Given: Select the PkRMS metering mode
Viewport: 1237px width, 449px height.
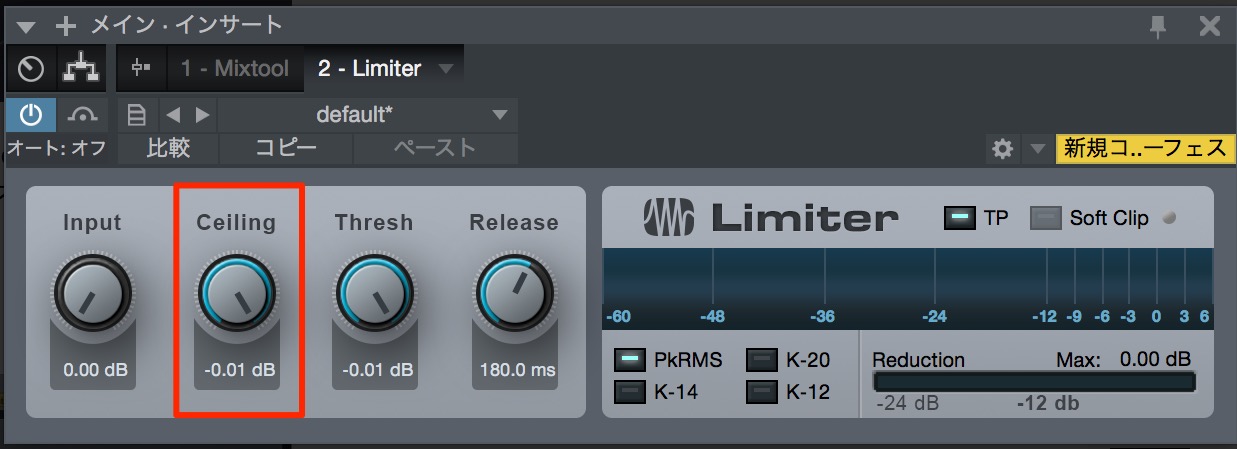Looking at the screenshot, I should pyautogui.click(x=630, y=360).
